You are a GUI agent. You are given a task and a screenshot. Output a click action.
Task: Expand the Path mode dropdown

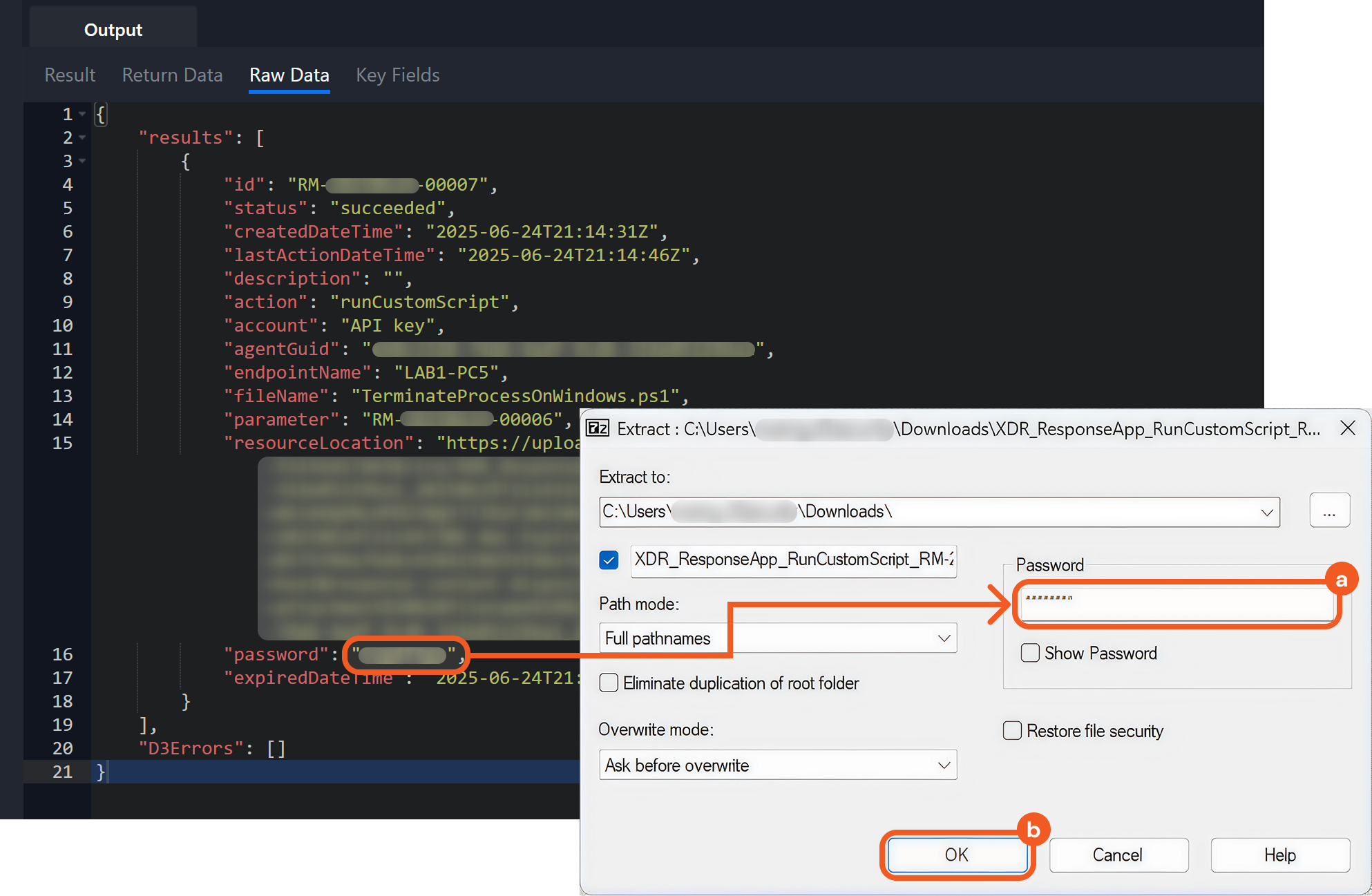[944, 638]
